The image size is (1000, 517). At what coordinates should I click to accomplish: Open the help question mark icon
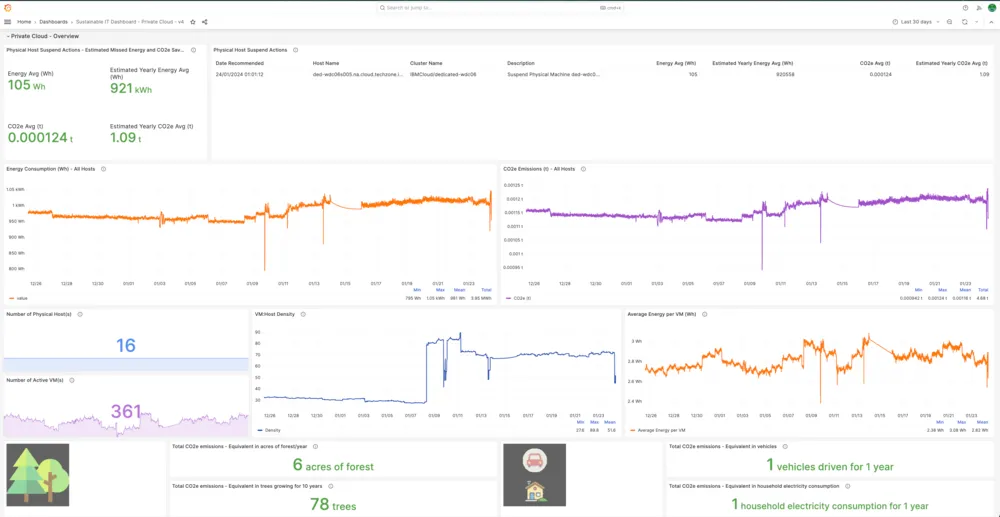(x=965, y=7)
